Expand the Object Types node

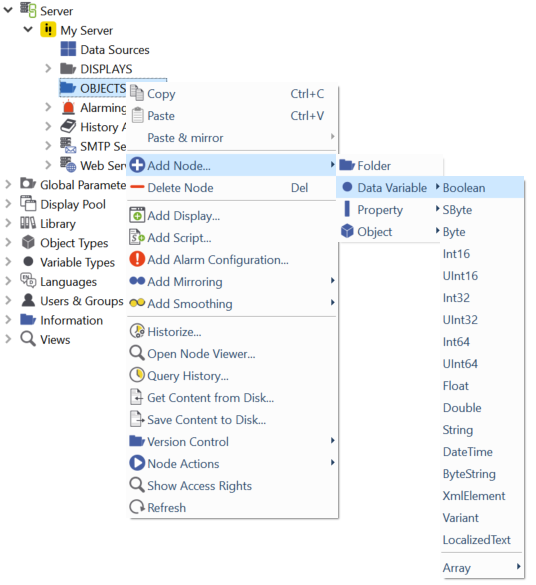[x=8, y=242]
